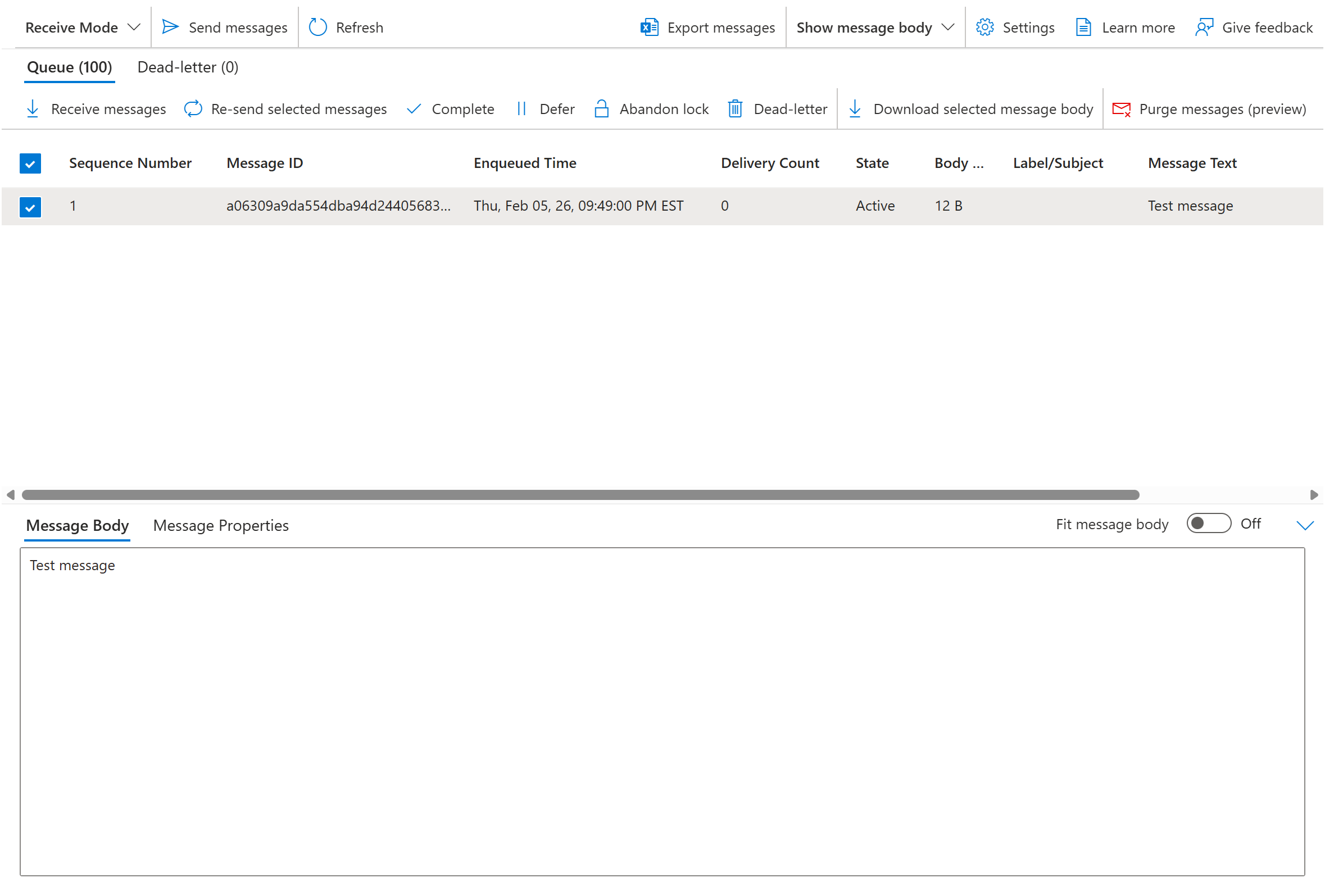
Task: Click the horizontal scrollbar right arrow
Action: [x=1314, y=495]
